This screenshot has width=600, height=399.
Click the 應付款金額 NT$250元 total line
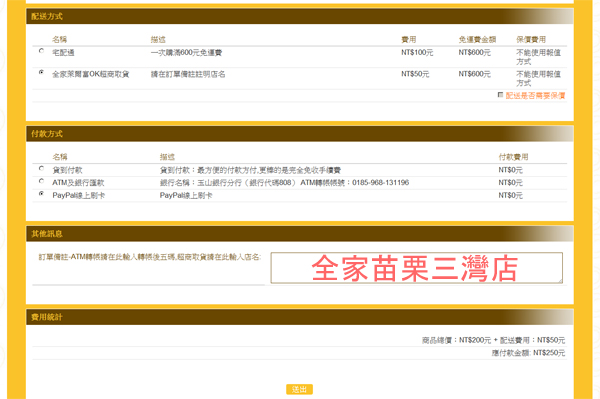click(x=528, y=353)
